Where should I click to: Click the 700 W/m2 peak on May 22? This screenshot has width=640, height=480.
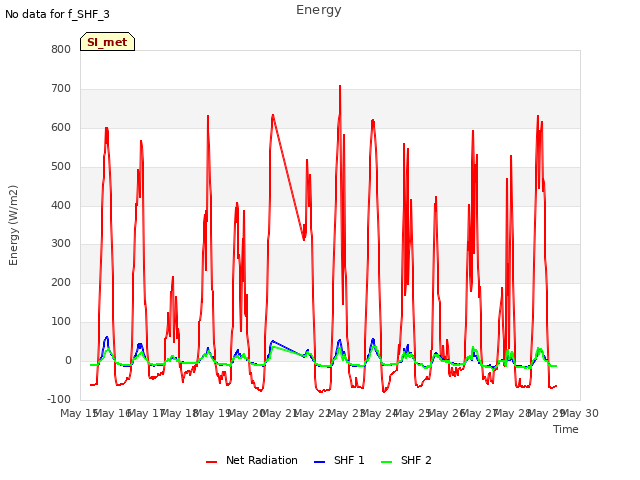click(x=340, y=87)
